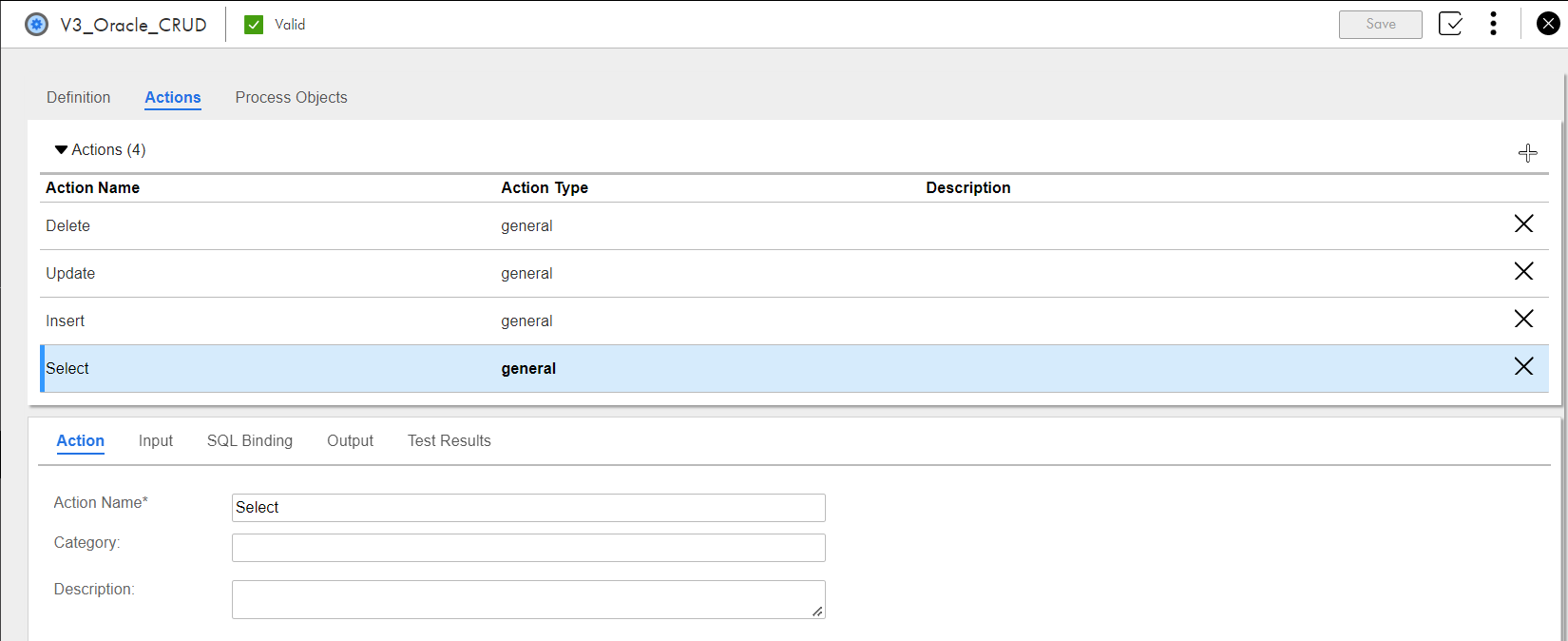Open the three-dot more options menu
The image size is (1568, 641).
pos(1494,24)
